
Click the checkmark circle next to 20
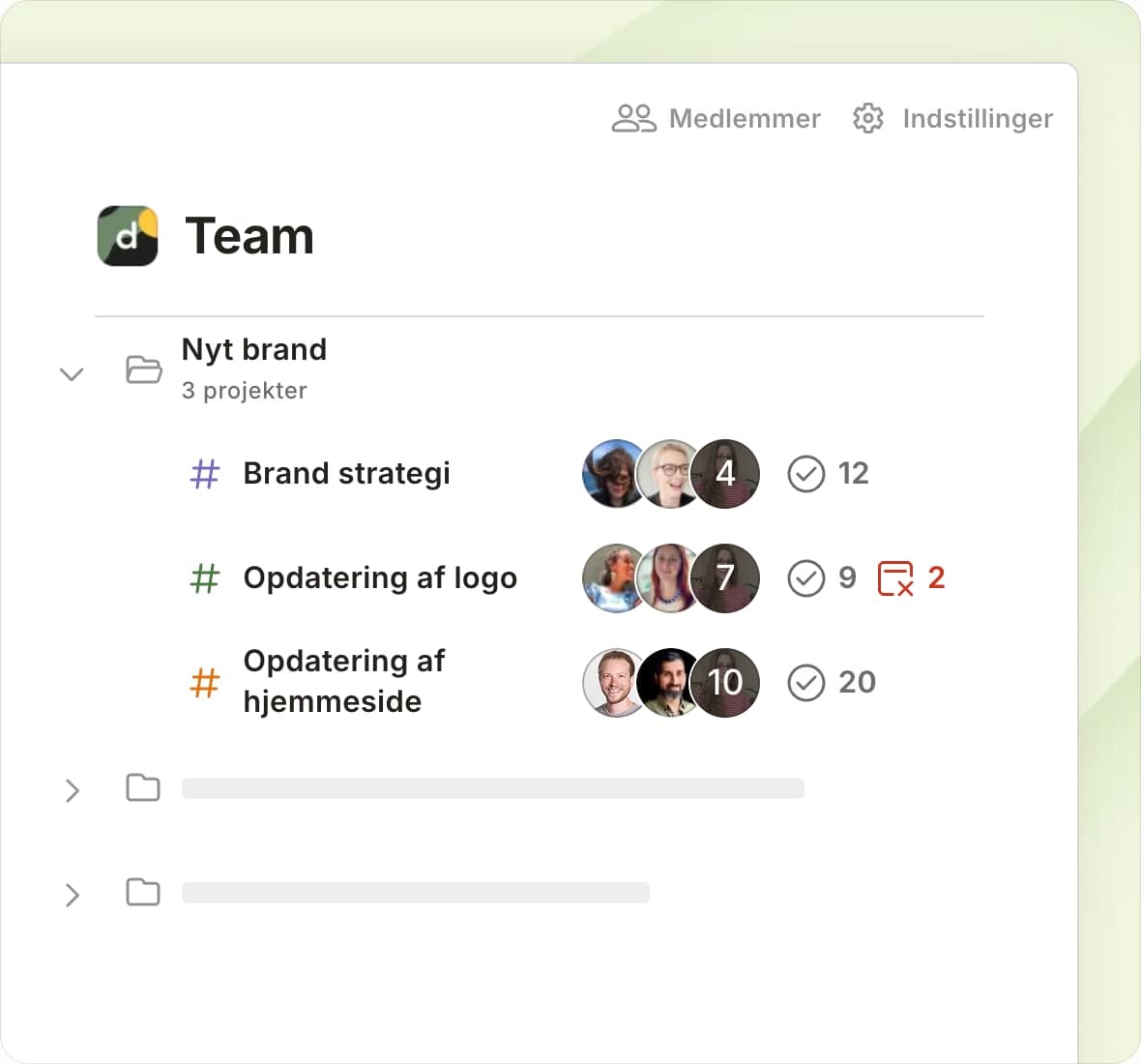tap(805, 683)
